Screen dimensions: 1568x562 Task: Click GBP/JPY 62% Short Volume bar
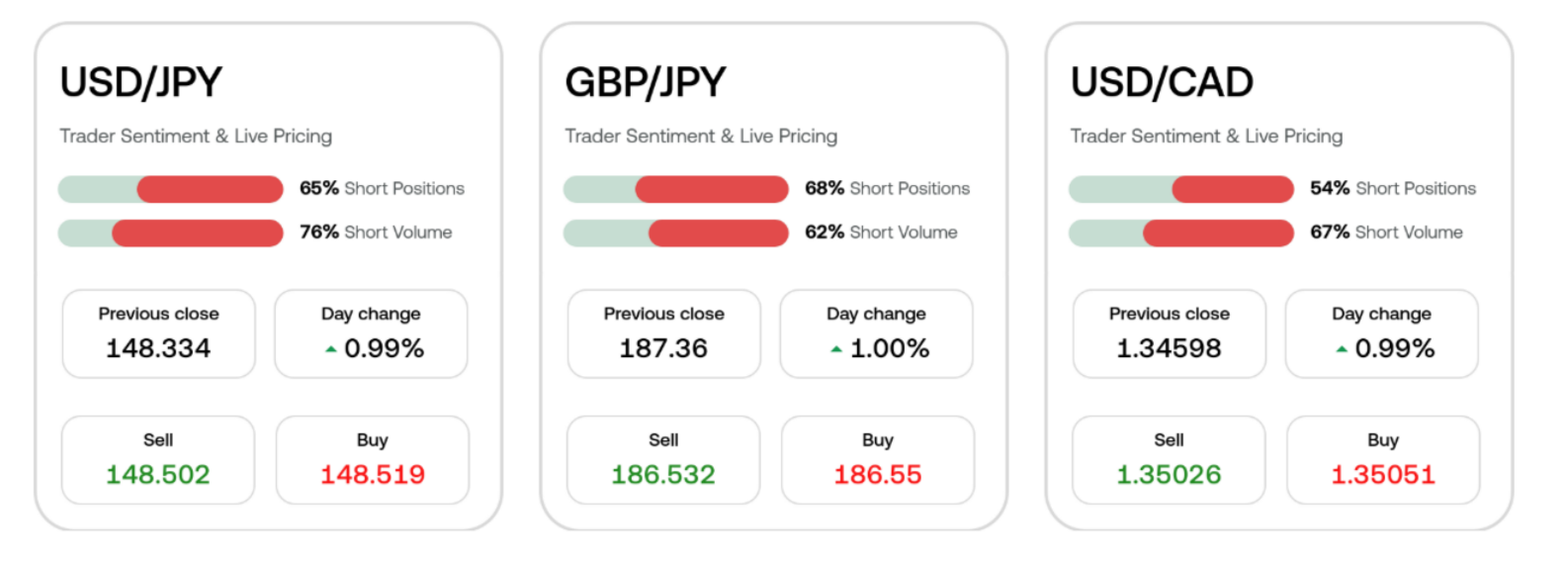[x=676, y=234]
